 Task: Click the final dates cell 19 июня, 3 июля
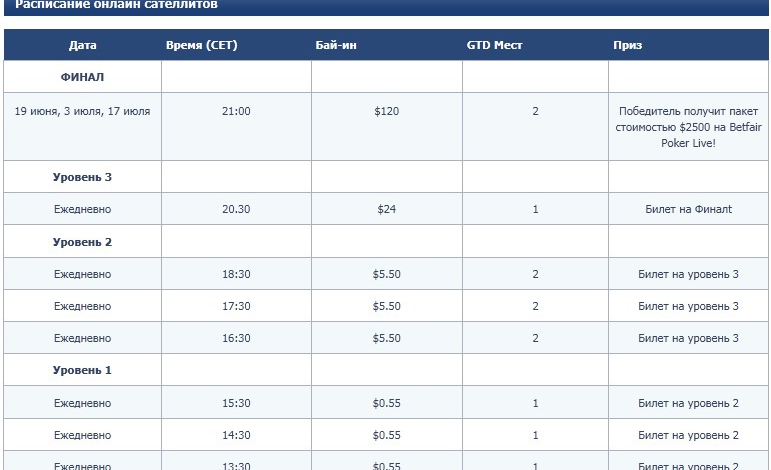(82, 112)
